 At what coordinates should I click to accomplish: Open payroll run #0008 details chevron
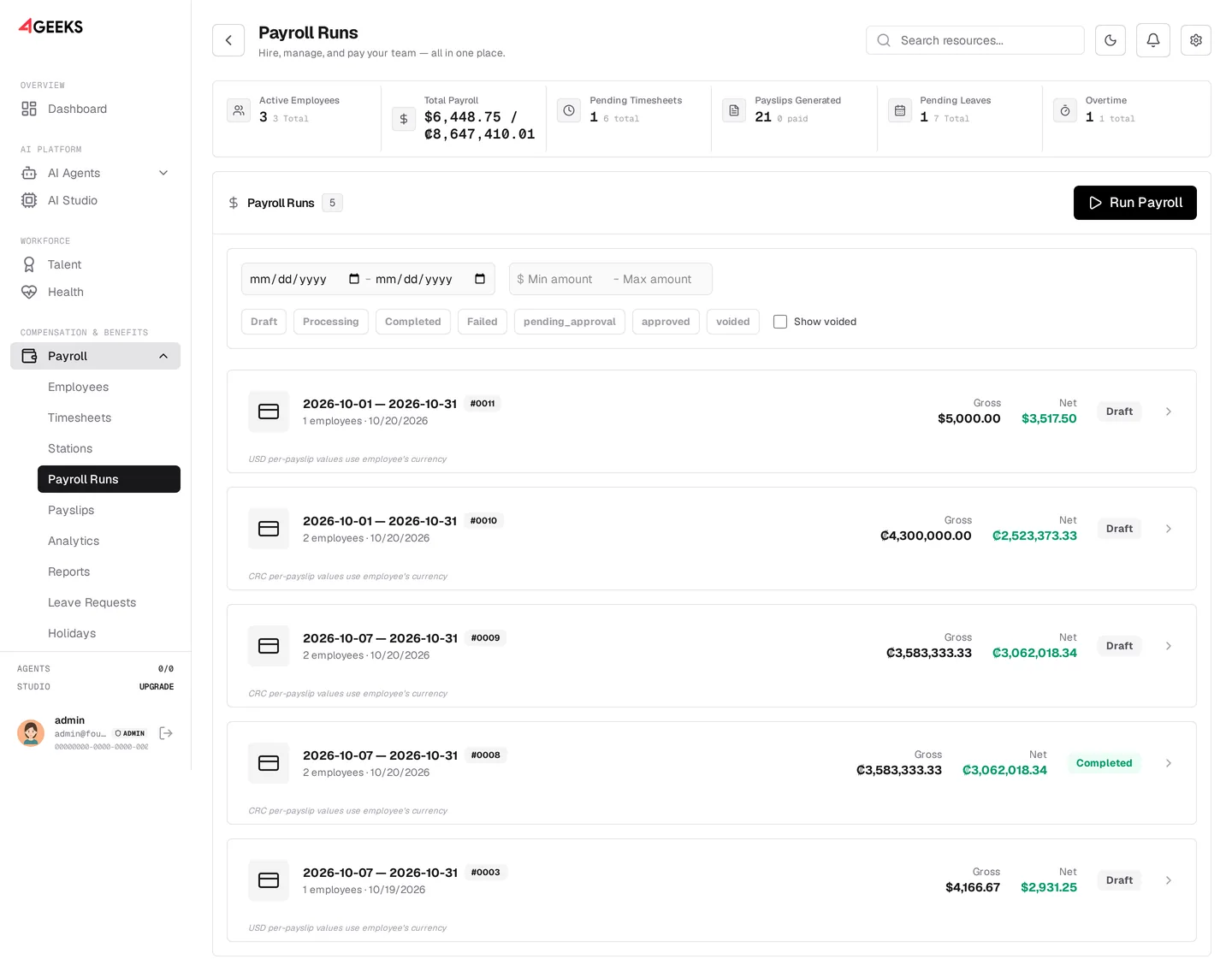(1169, 763)
